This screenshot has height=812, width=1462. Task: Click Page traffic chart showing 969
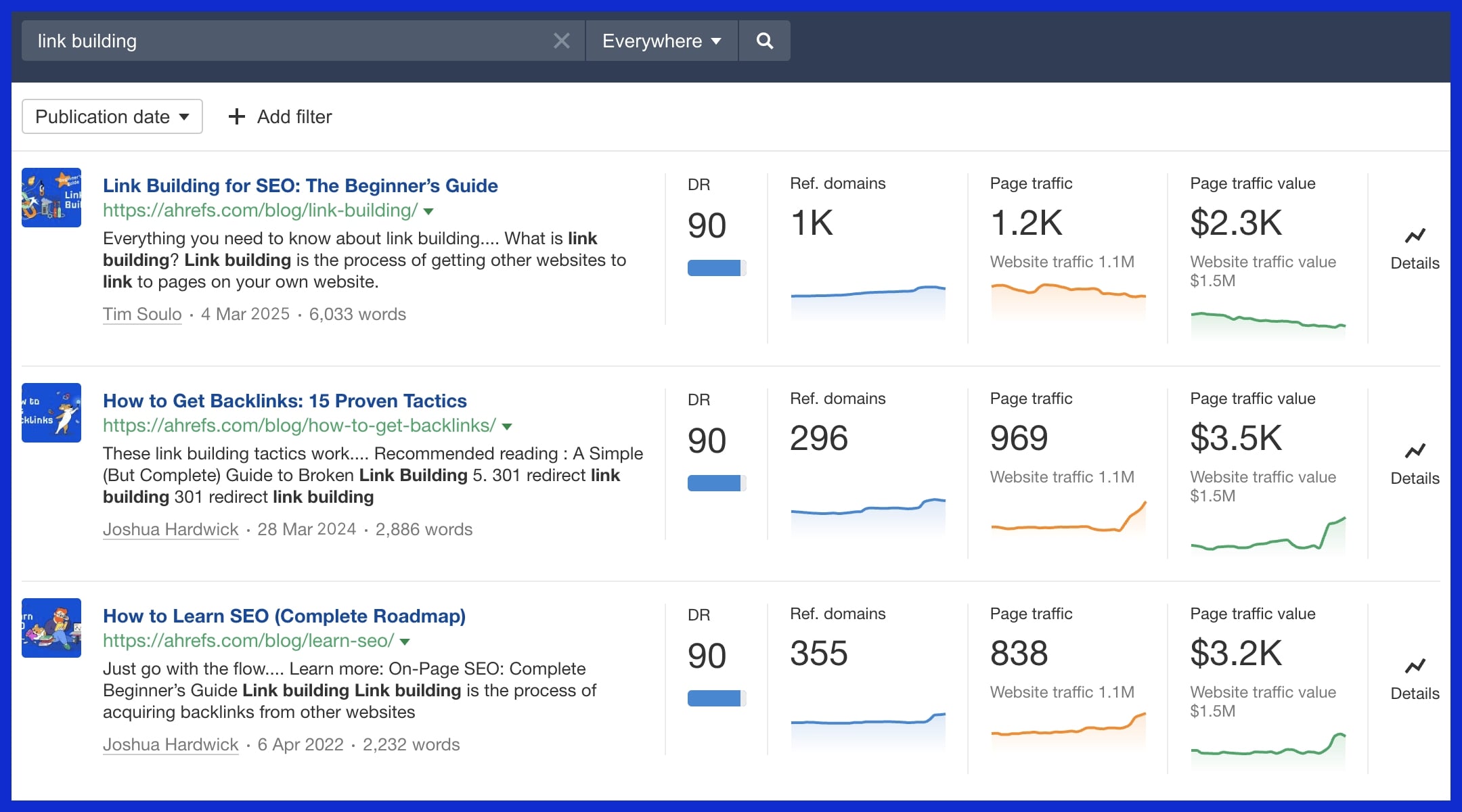(x=1068, y=520)
